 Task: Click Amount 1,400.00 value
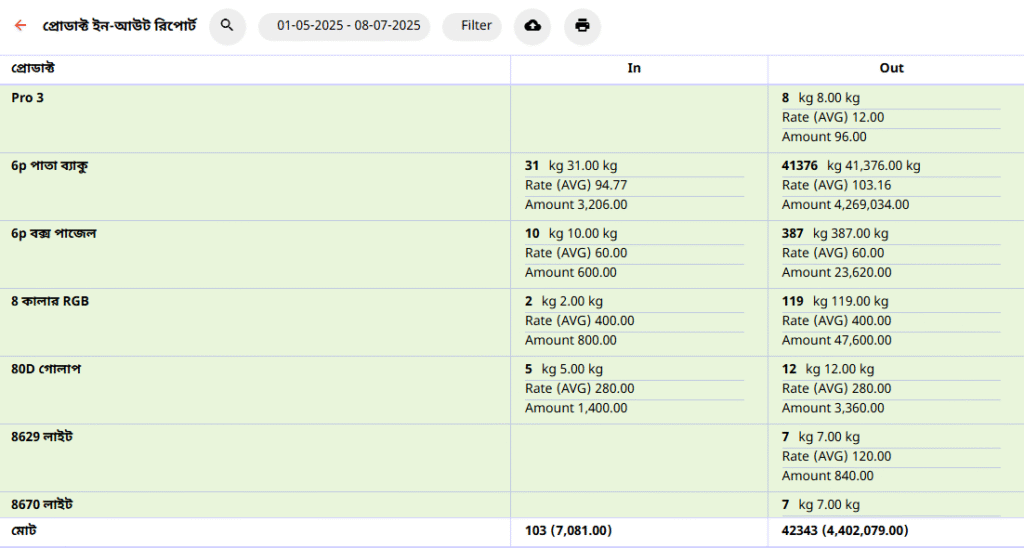pyautogui.click(x=576, y=409)
